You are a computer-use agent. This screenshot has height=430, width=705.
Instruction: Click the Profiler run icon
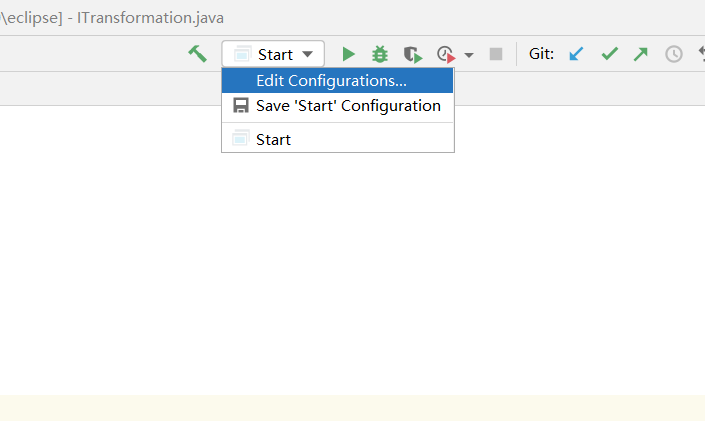446,54
